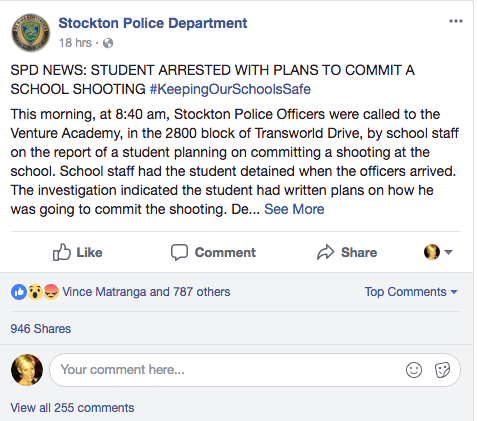Open the 946 Shares list
Screen dimensions: 477x421
41,329
